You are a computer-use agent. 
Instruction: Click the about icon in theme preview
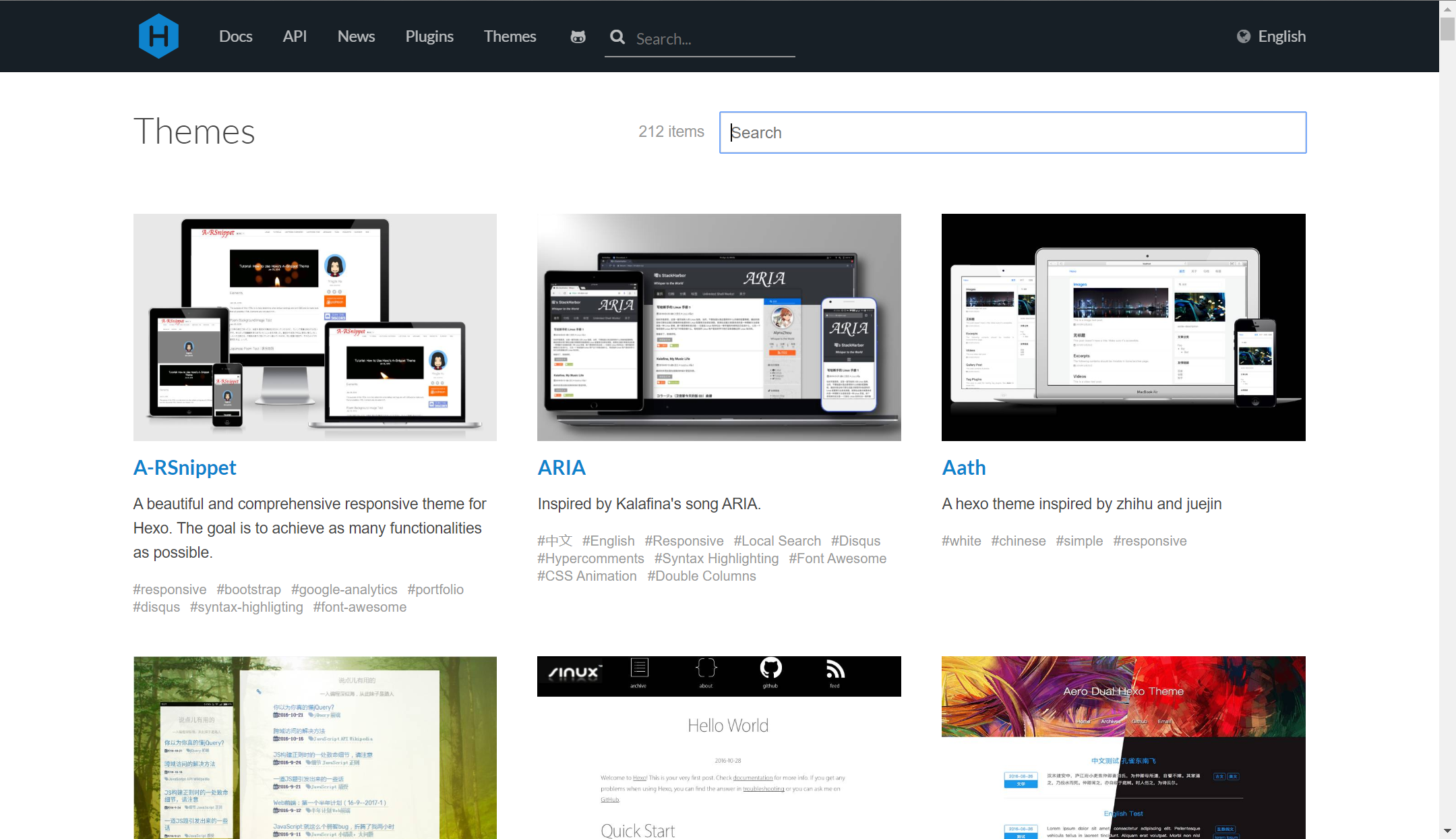(706, 669)
